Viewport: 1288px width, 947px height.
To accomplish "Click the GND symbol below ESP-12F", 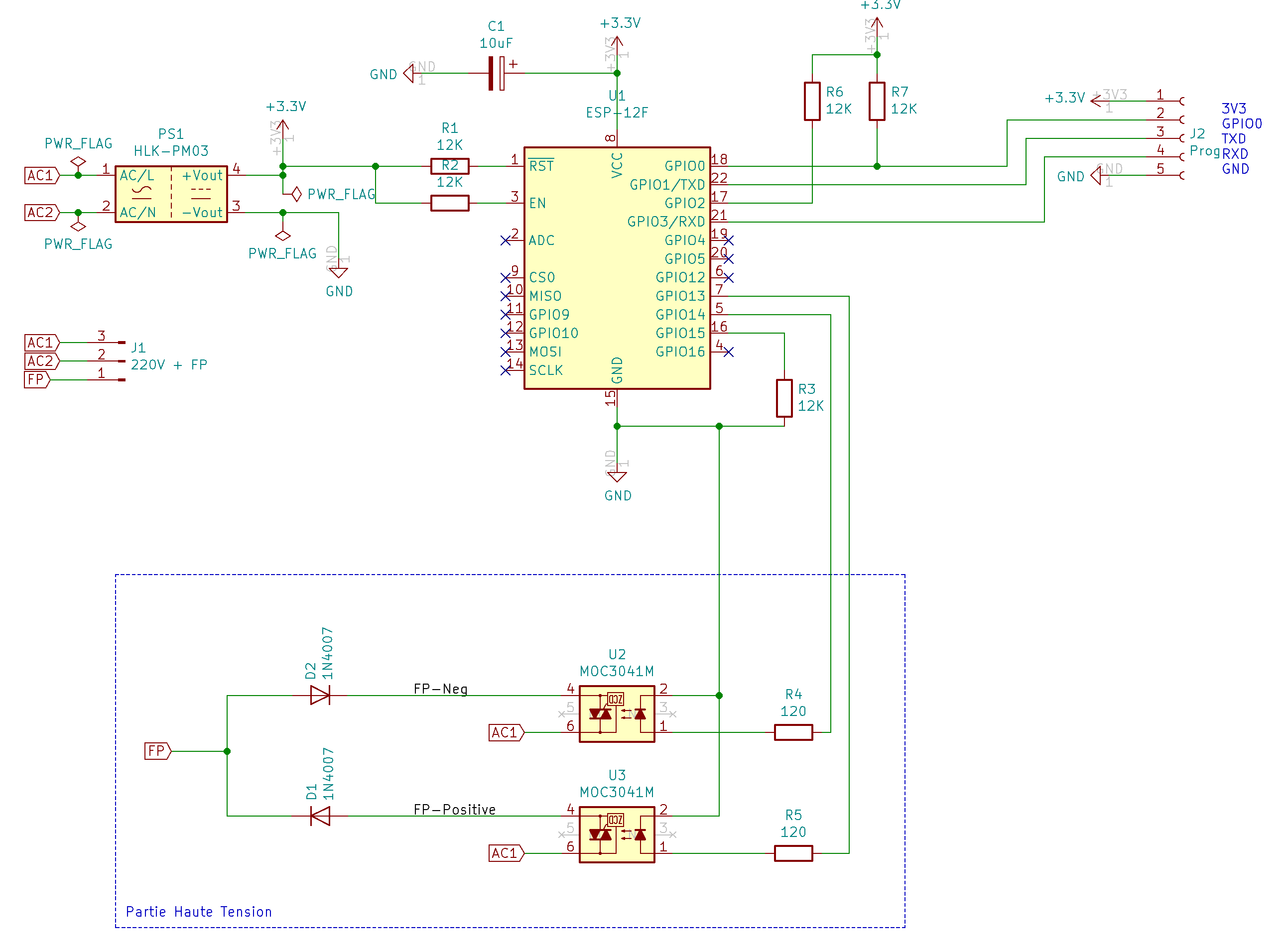I will (617, 477).
